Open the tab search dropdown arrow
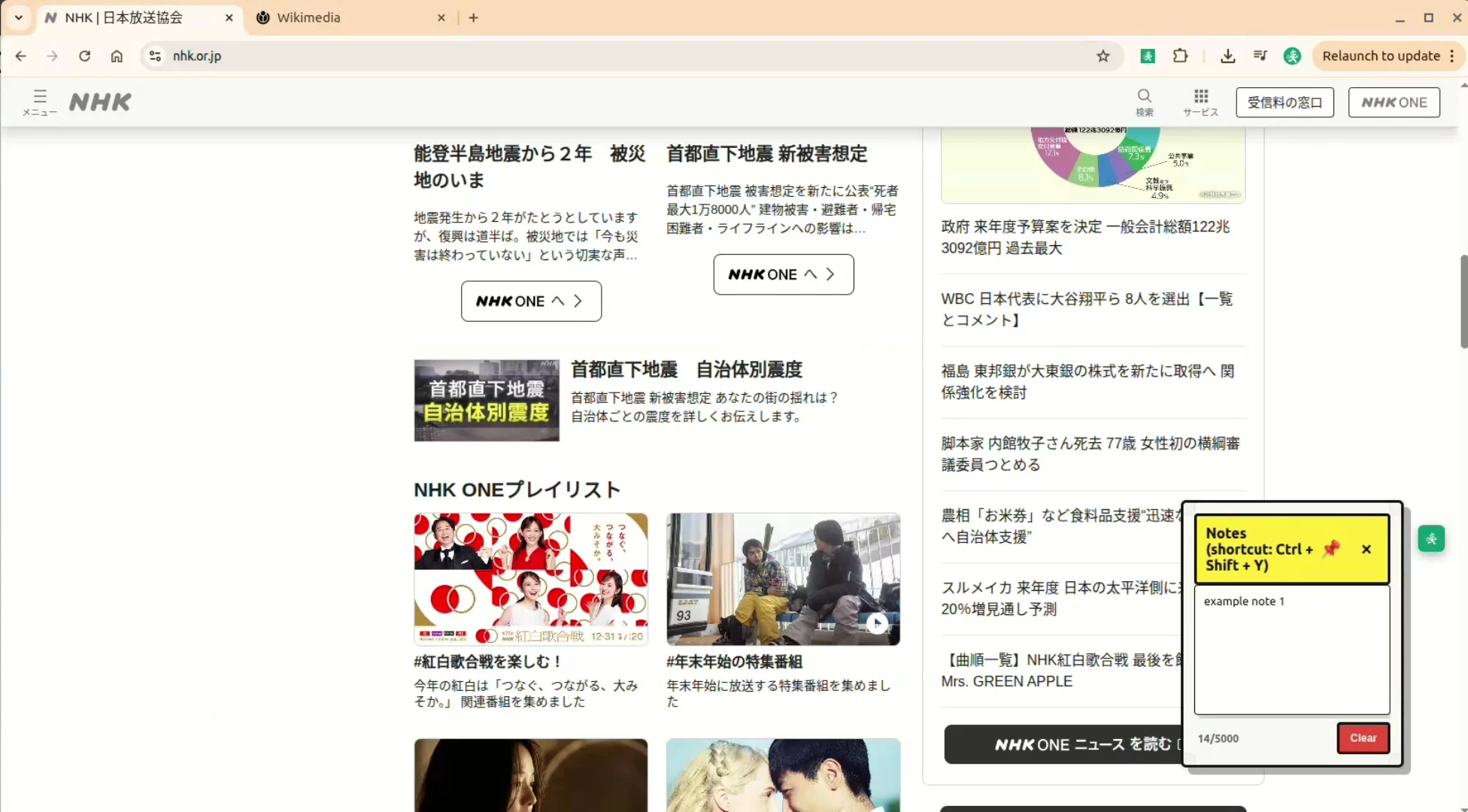The width and height of the screenshot is (1468, 812). (x=19, y=17)
